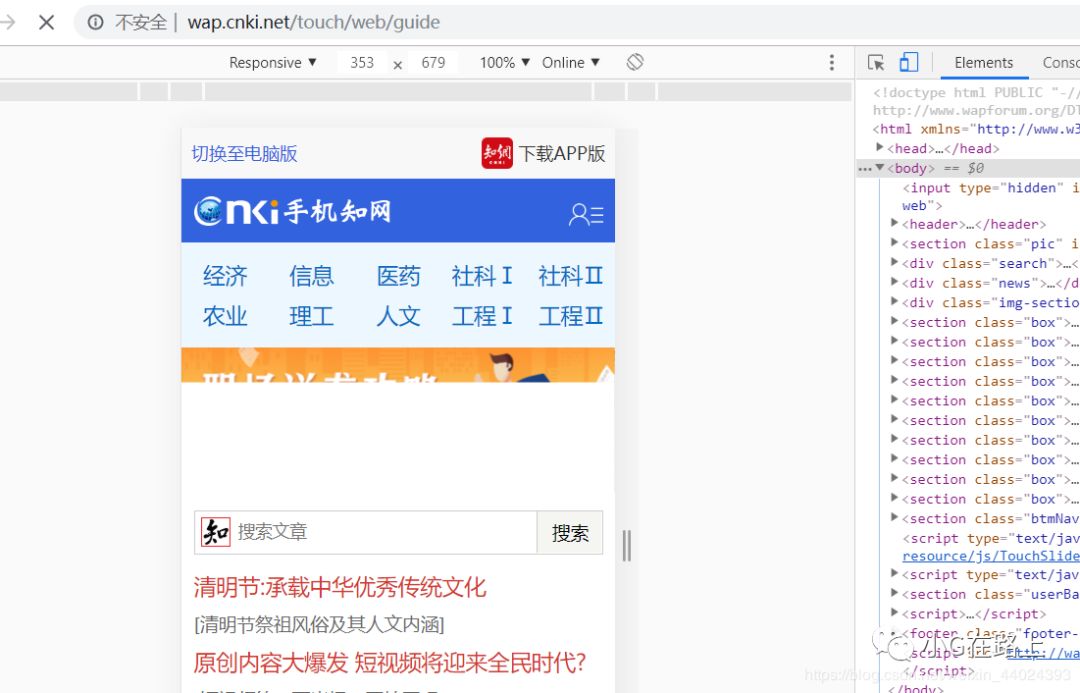Viewport: 1080px width, 693px height.
Task: Open the 清明节祭祖风俗及其人文内涵 article link
Action: click(x=320, y=625)
